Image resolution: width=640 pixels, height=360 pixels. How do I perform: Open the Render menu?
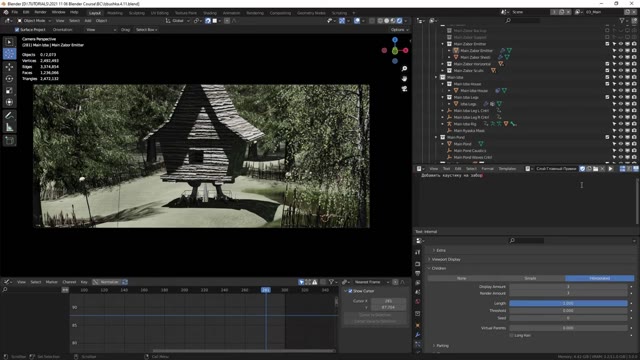[x=40, y=12]
